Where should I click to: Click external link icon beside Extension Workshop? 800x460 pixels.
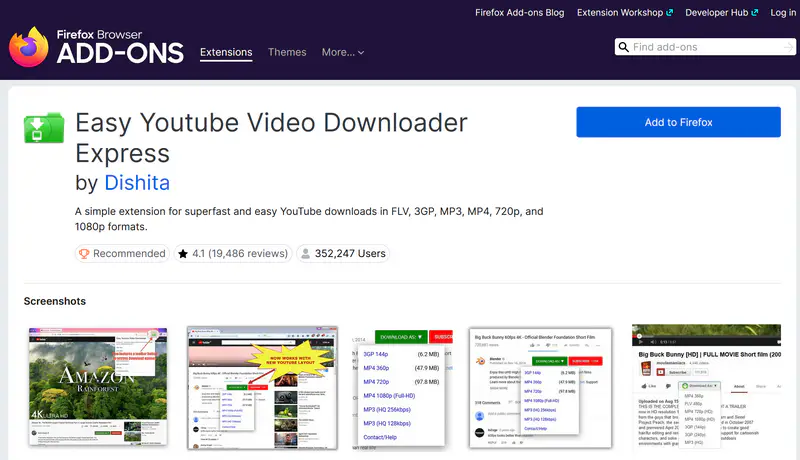(669, 13)
